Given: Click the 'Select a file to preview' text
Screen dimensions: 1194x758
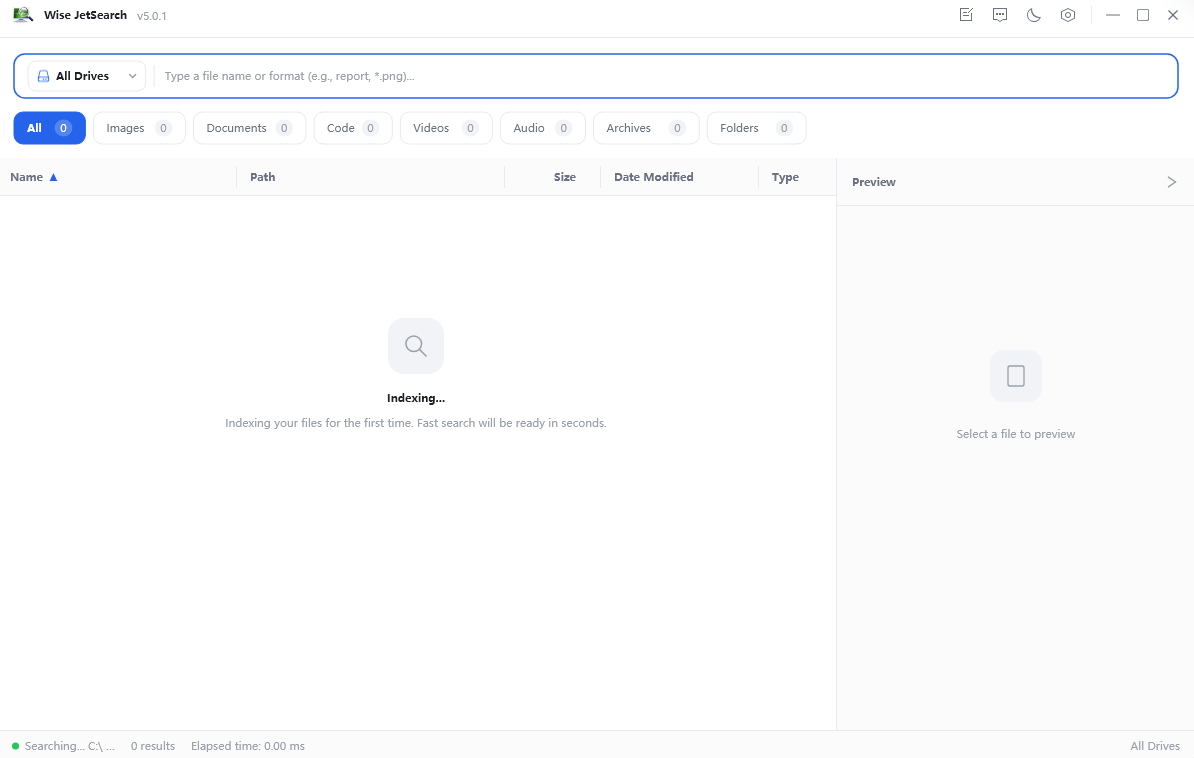Looking at the screenshot, I should (1016, 434).
